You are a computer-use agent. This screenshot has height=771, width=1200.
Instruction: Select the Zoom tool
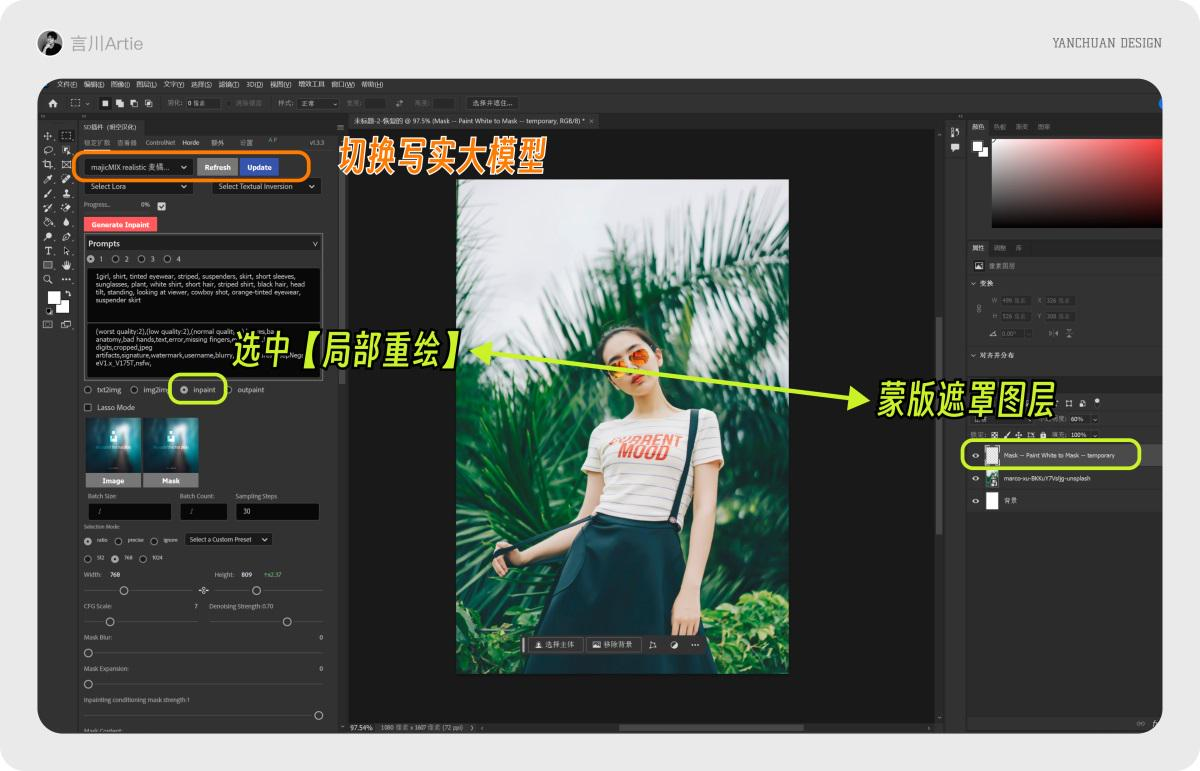[48, 278]
